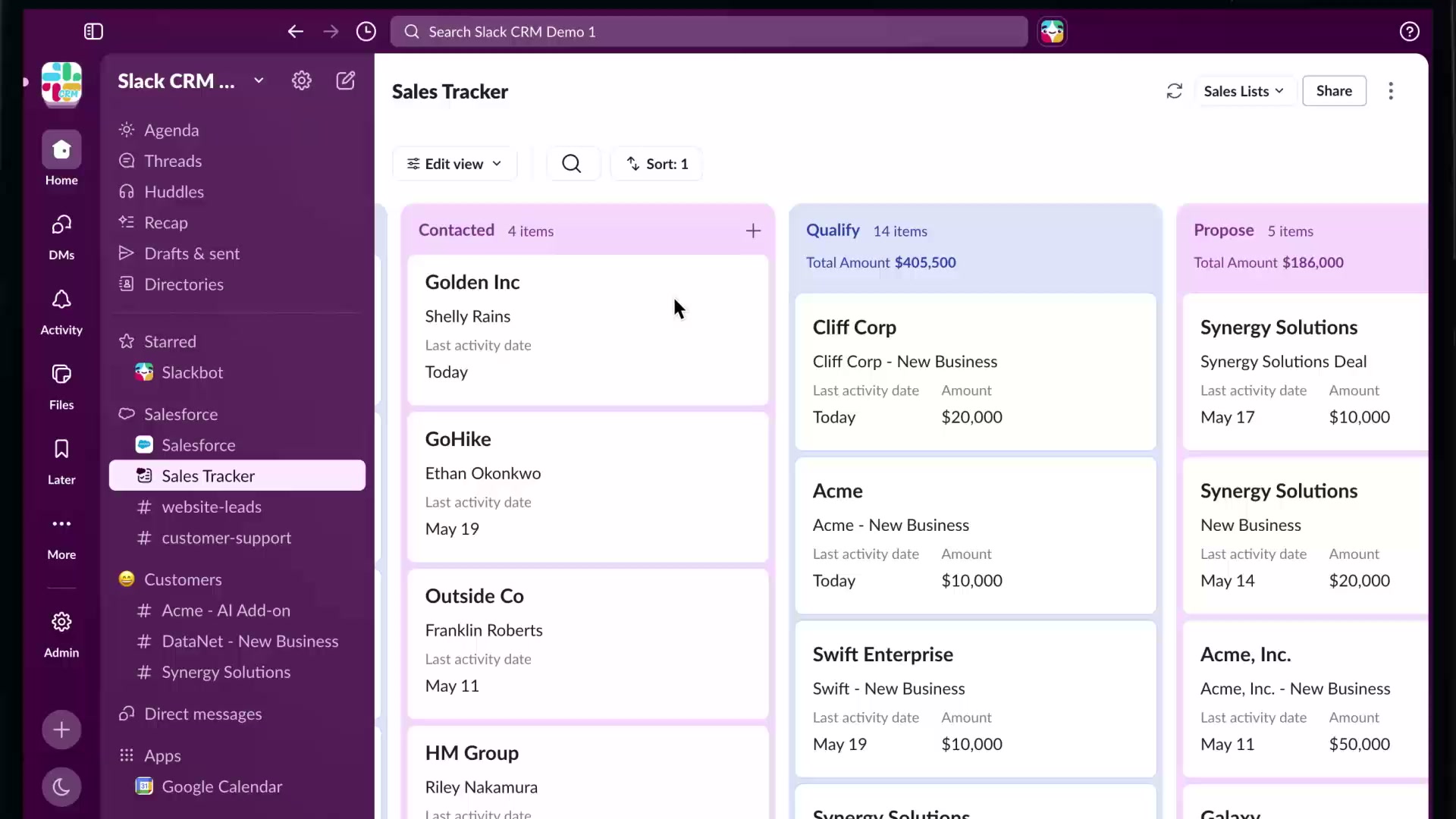Open the Sales Lists dropdown
Image resolution: width=1456 pixels, height=819 pixels.
click(1244, 91)
